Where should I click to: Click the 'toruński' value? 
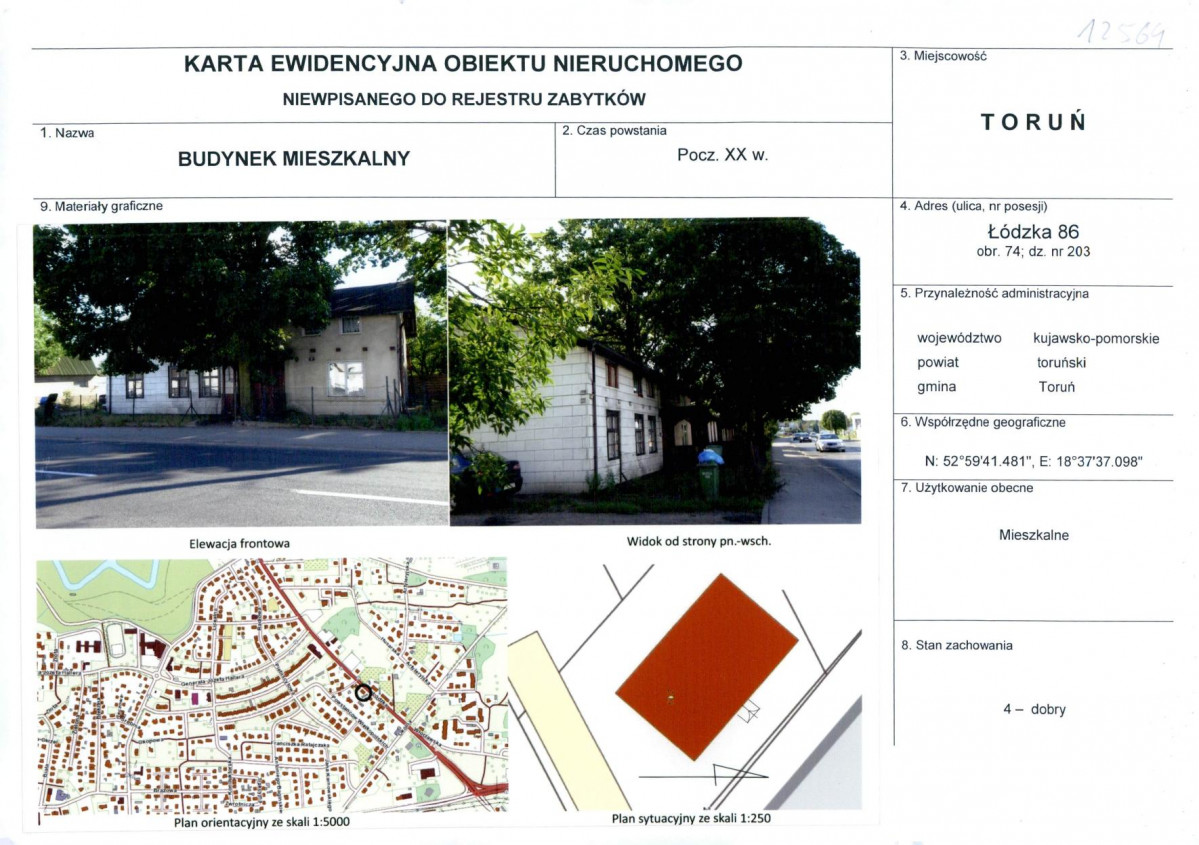point(1061,362)
